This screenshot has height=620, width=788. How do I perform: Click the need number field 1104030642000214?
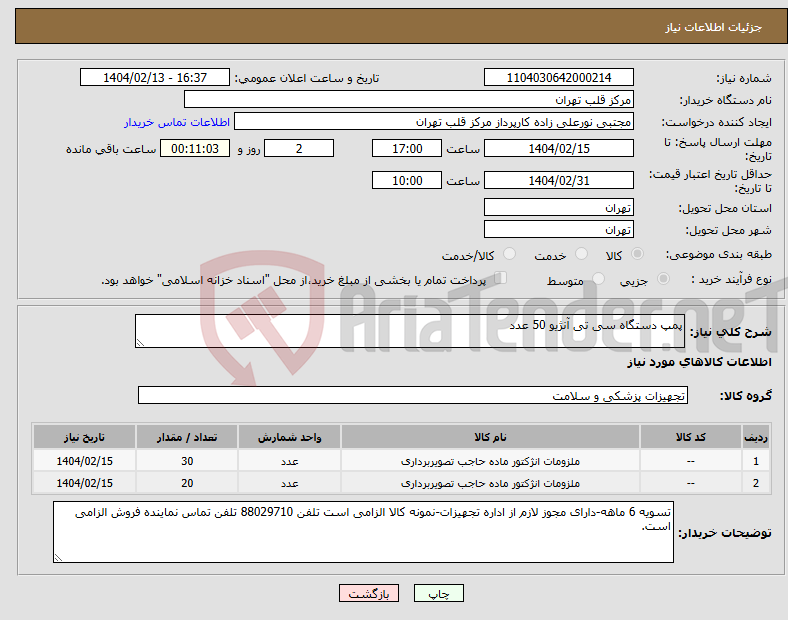coord(558,77)
